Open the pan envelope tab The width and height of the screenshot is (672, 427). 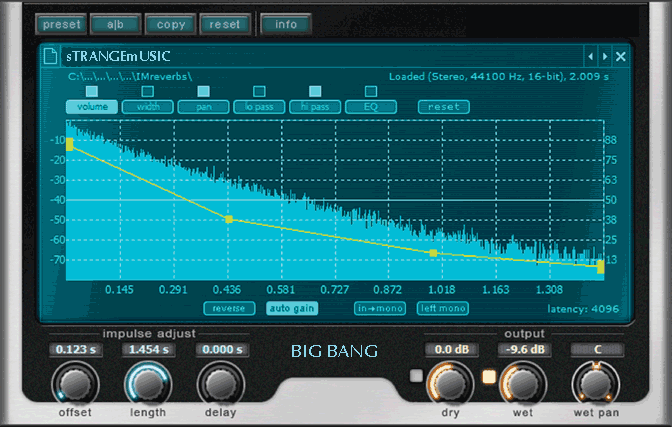[204, 107]
